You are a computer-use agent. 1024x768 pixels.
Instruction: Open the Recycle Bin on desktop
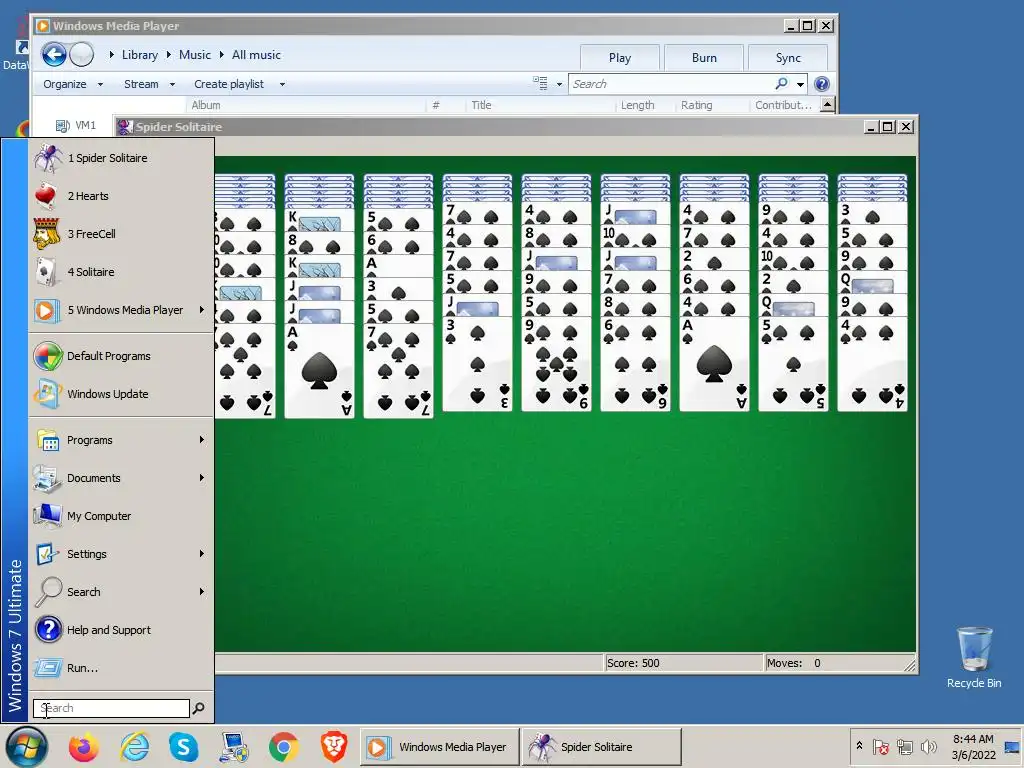tap(974, 657)
